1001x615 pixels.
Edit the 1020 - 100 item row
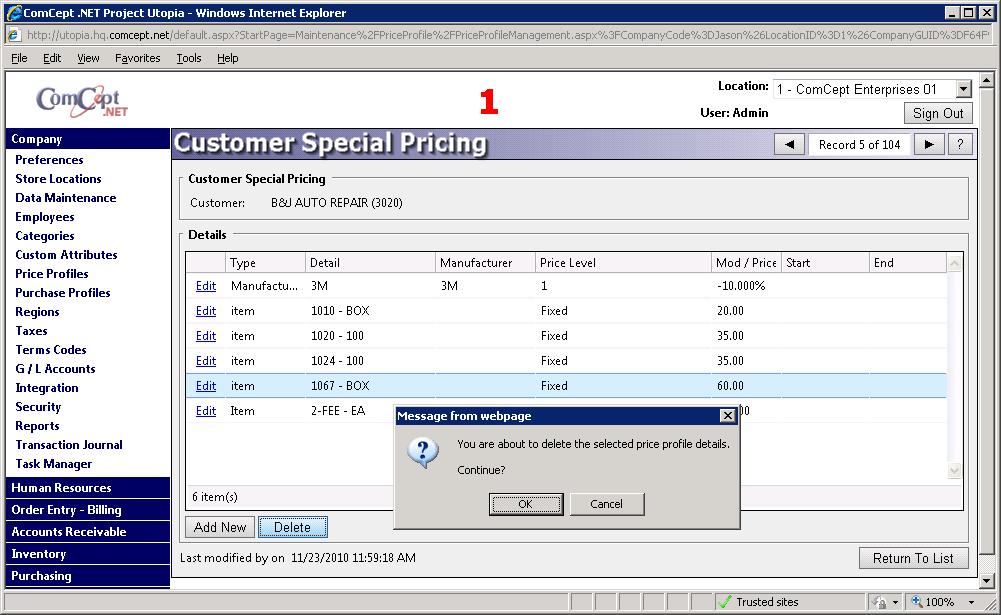click(x=206, y=336)
